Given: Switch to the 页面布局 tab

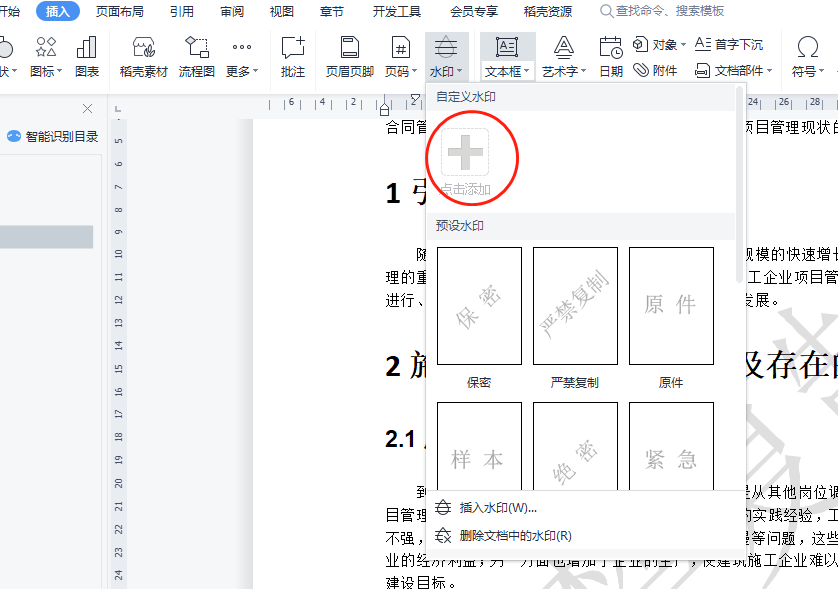Looking at the screenshot, I should pyautogui.click(x=120, y=11).
